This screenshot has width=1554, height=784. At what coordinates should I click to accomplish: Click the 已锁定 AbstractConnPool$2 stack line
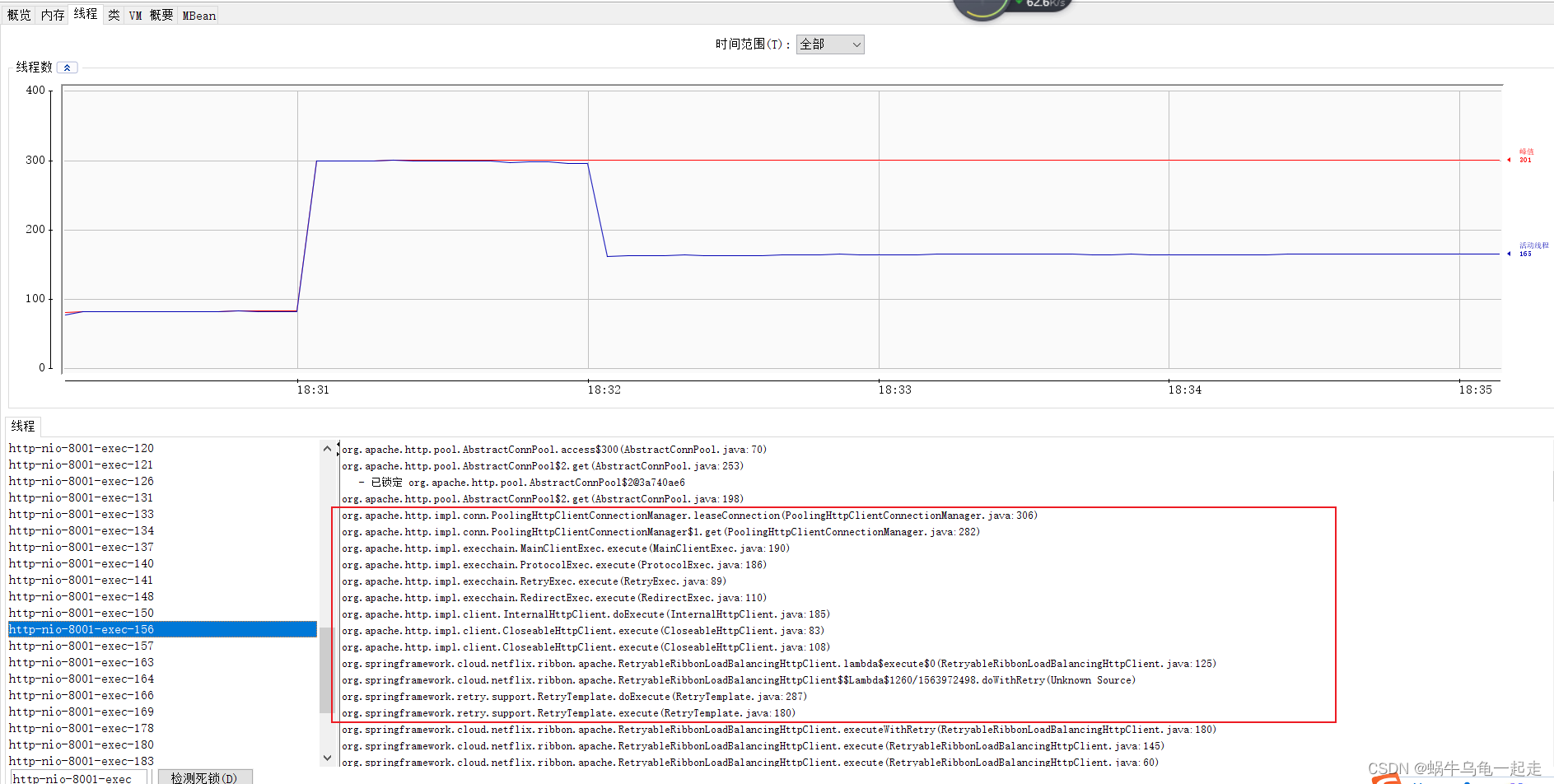pos(521,483)
